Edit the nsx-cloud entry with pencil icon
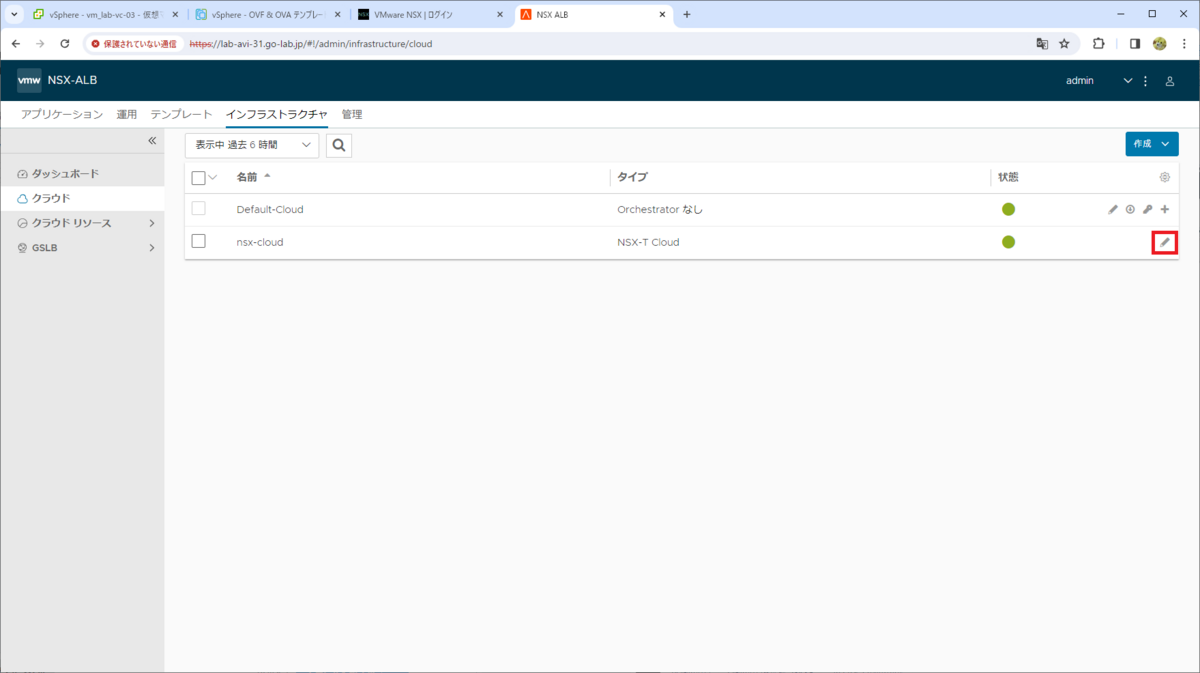This screenshot has height=673, width=1200. click(1164, 242)
